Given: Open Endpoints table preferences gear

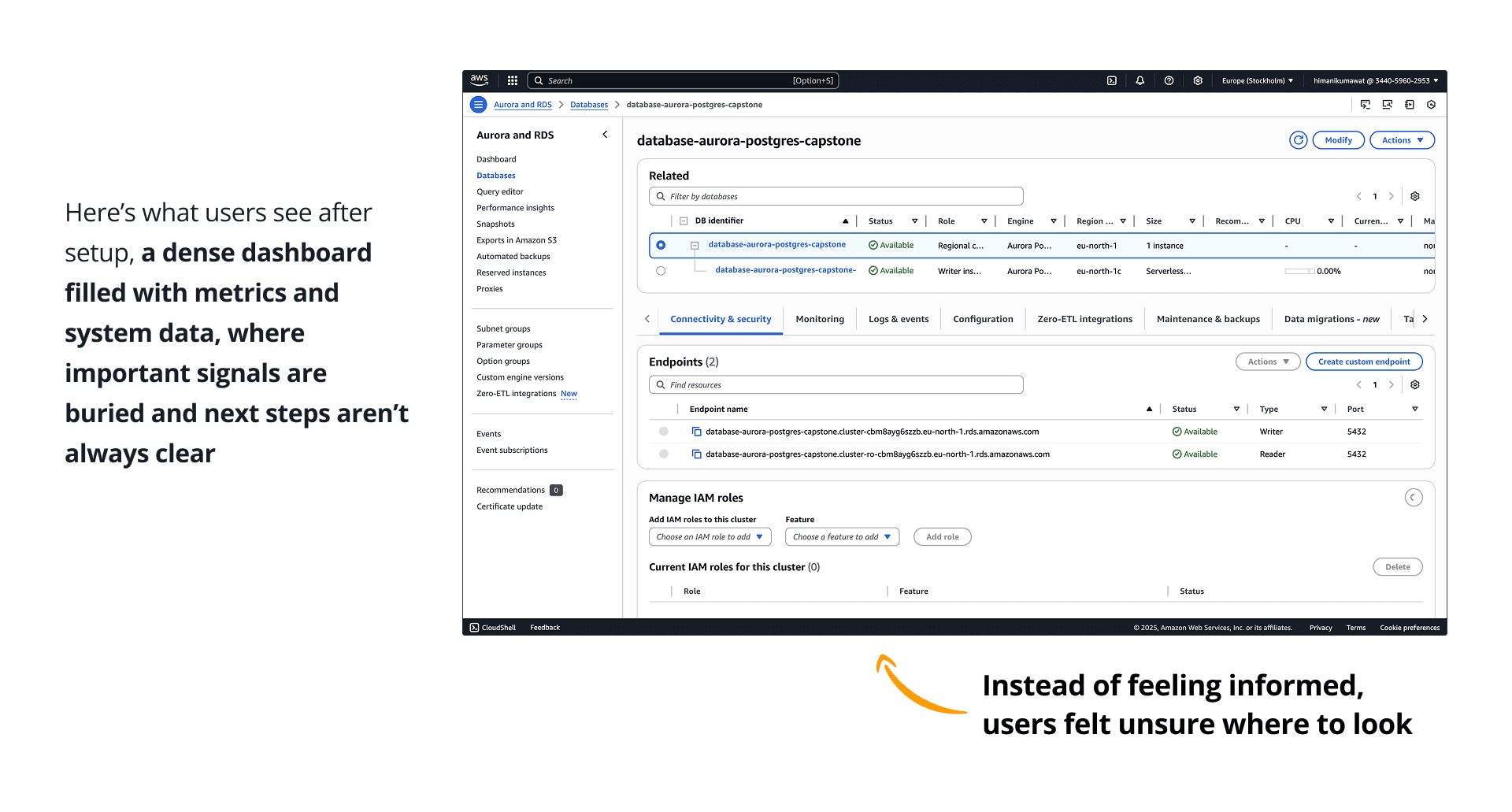Looking at the screenshot, I should point(1415,385).
